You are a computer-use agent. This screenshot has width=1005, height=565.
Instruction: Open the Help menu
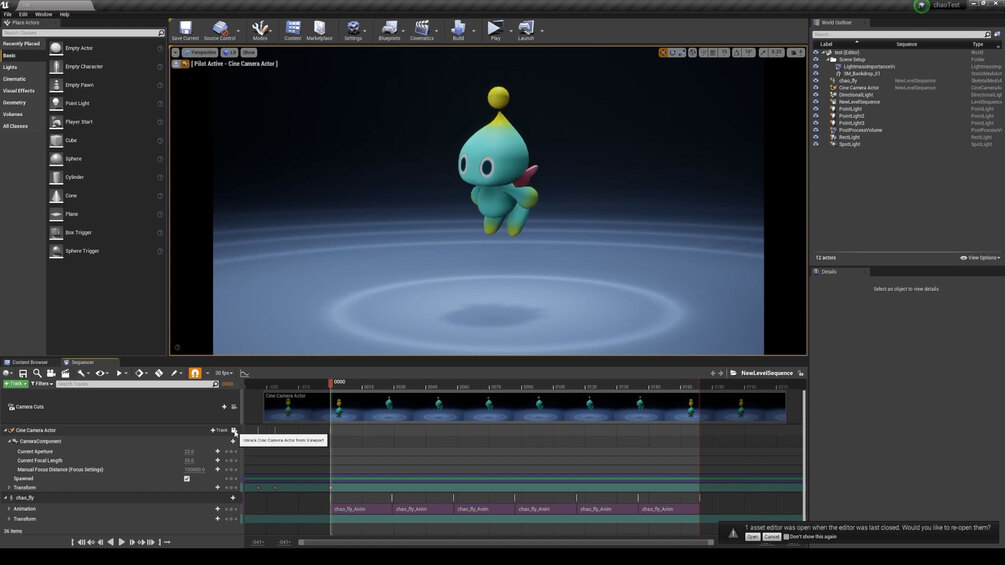tap(64, 14)
